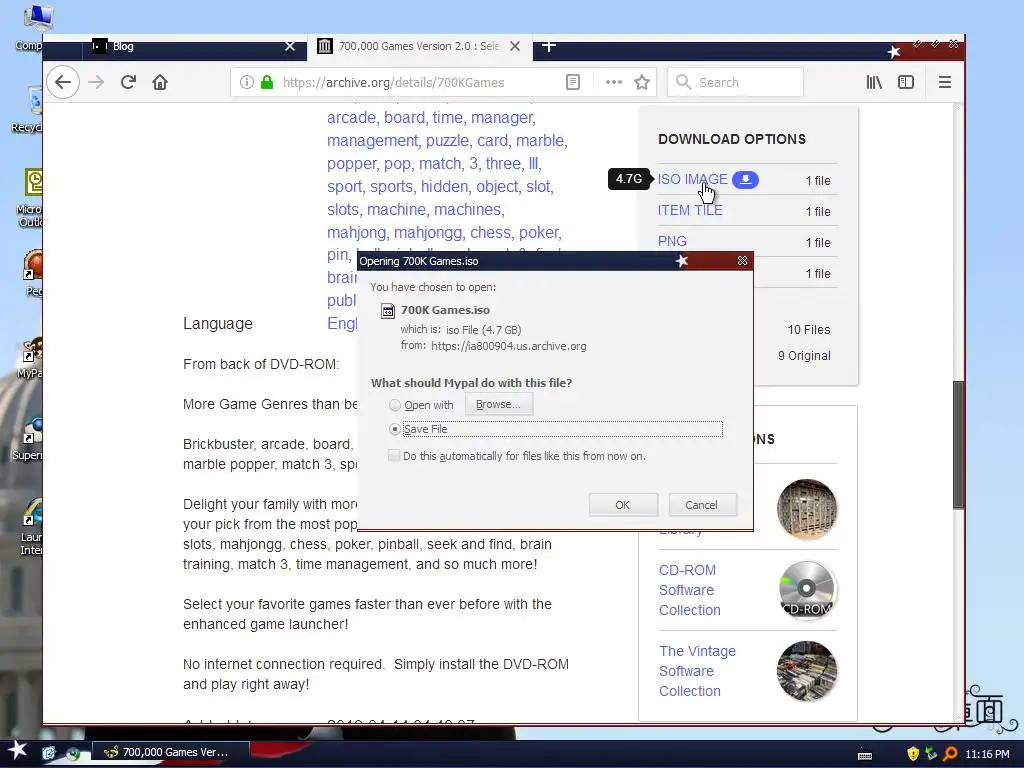This screenshot has height=768, width=1024.
Task: View the secure connection padlock icon
Action: coord(266,82)
